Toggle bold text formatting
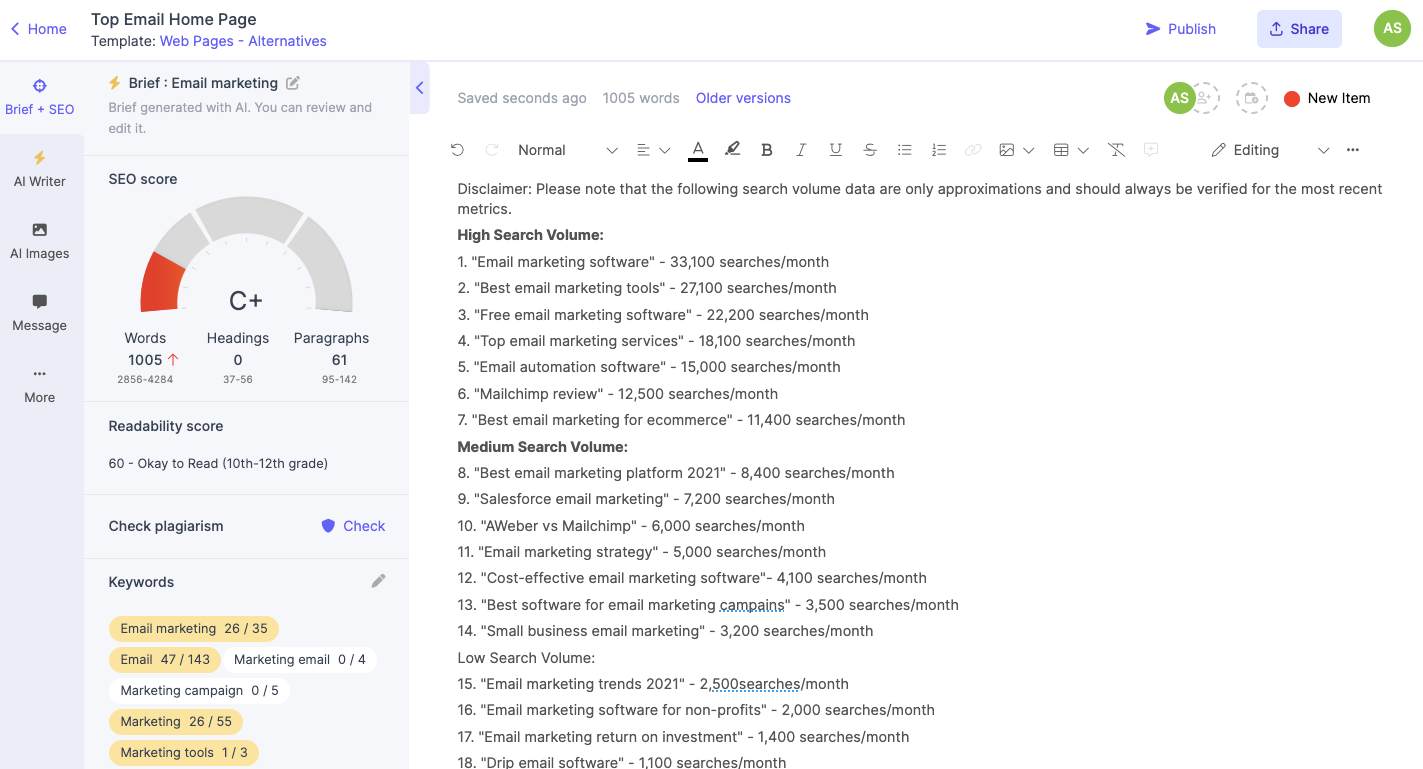This screenshot has height=769, width=1423. [x=767, y=150]
